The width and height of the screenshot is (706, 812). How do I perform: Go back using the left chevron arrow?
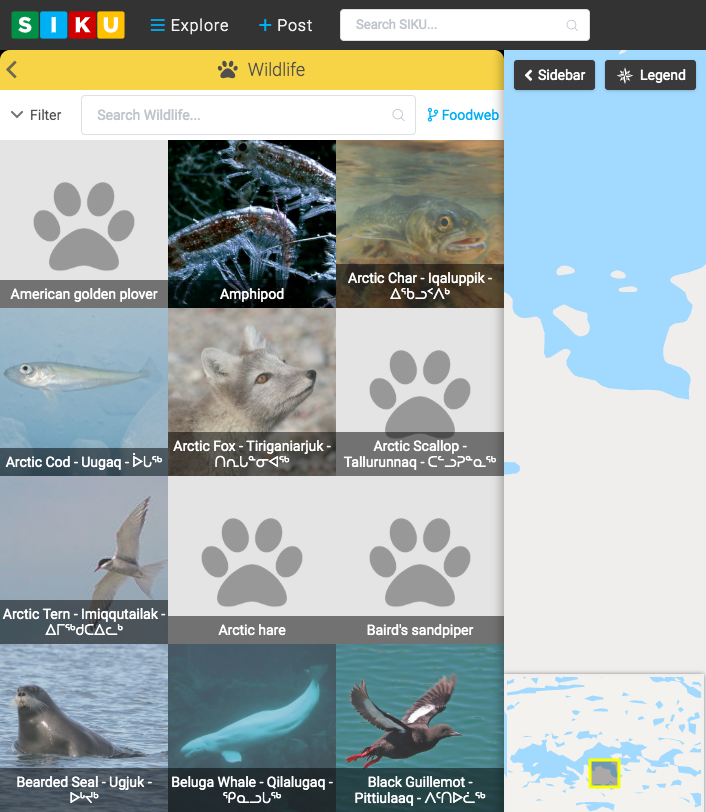tap(12, 70)
